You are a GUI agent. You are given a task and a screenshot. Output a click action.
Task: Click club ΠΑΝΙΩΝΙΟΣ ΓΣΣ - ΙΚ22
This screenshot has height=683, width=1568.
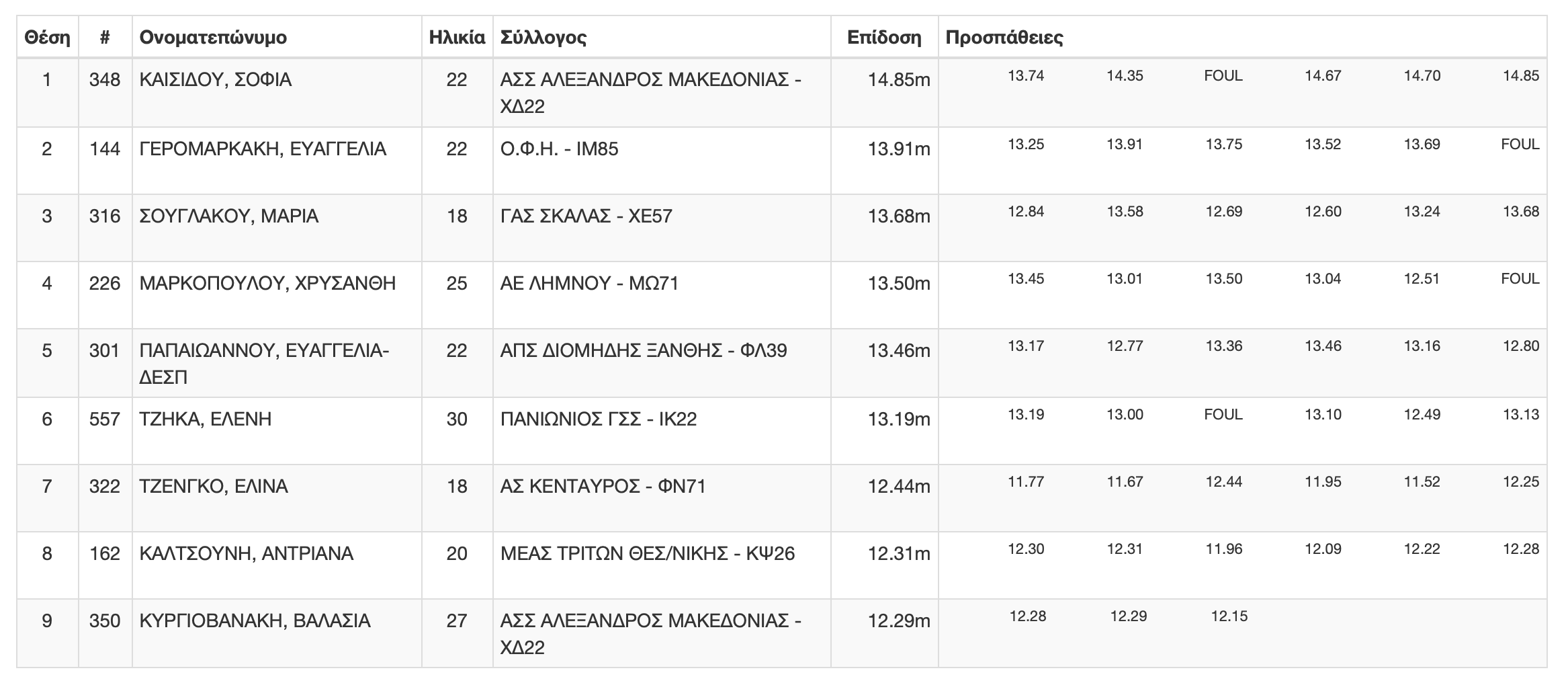coord(599,419)
